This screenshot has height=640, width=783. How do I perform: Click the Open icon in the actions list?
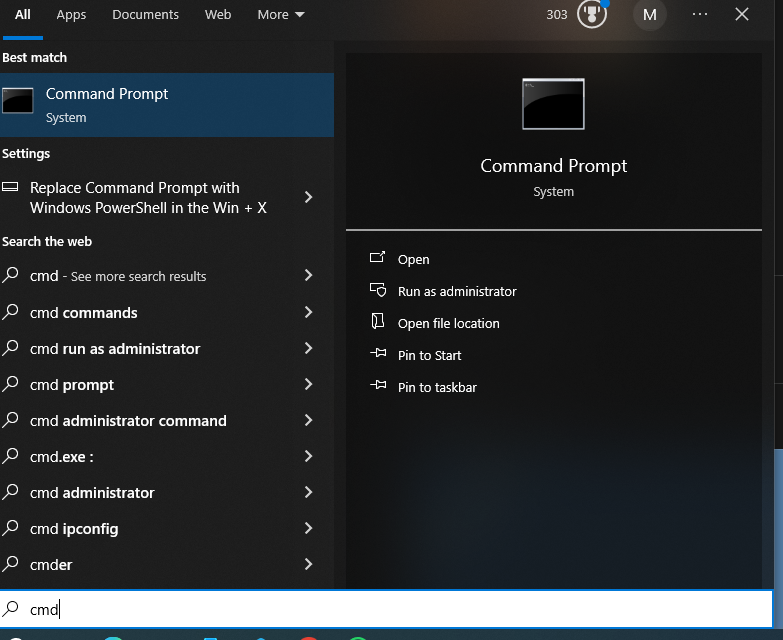377,258
